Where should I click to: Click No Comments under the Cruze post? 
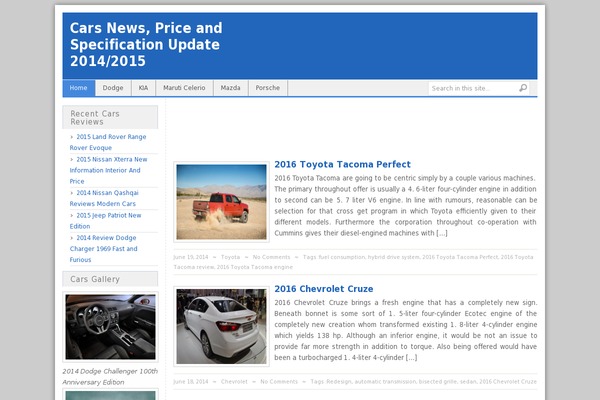(279, 382)
